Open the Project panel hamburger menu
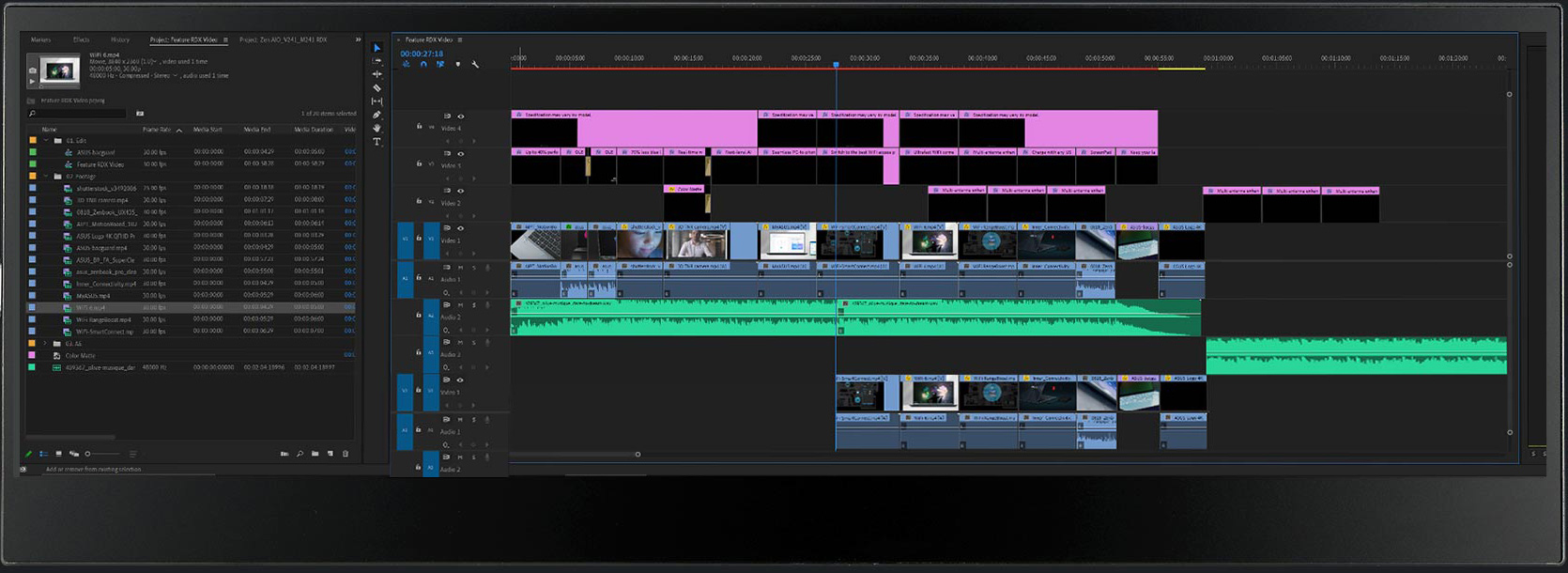 pyautogui.click(x=225, y=39)
